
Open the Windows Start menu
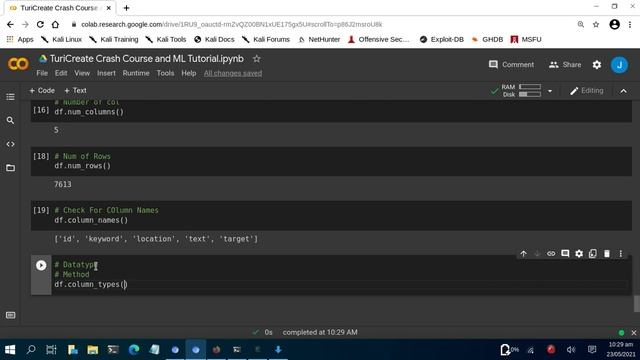coord(10,350)
